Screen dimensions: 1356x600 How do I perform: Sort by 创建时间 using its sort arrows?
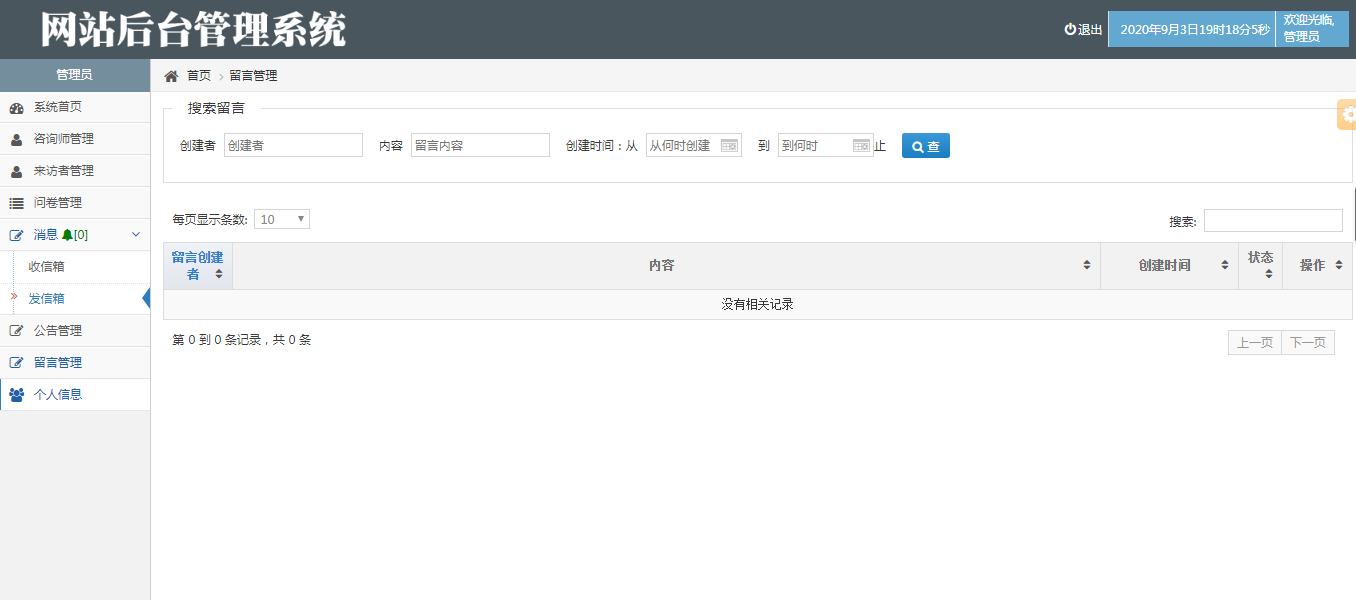pos(1224,264)
